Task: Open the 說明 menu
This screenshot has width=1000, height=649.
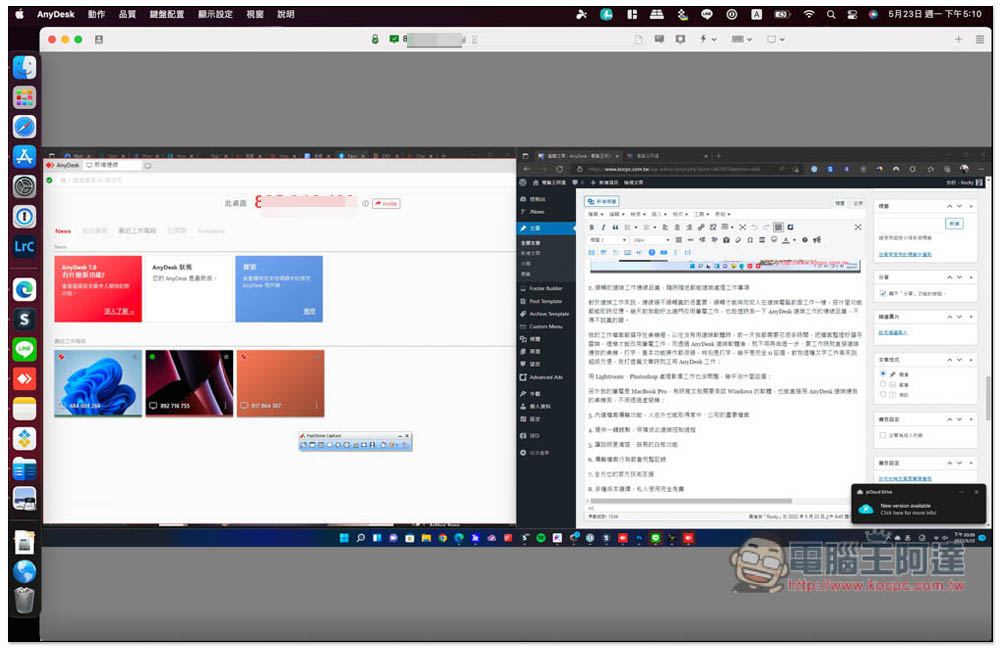Action: (286, 14)
